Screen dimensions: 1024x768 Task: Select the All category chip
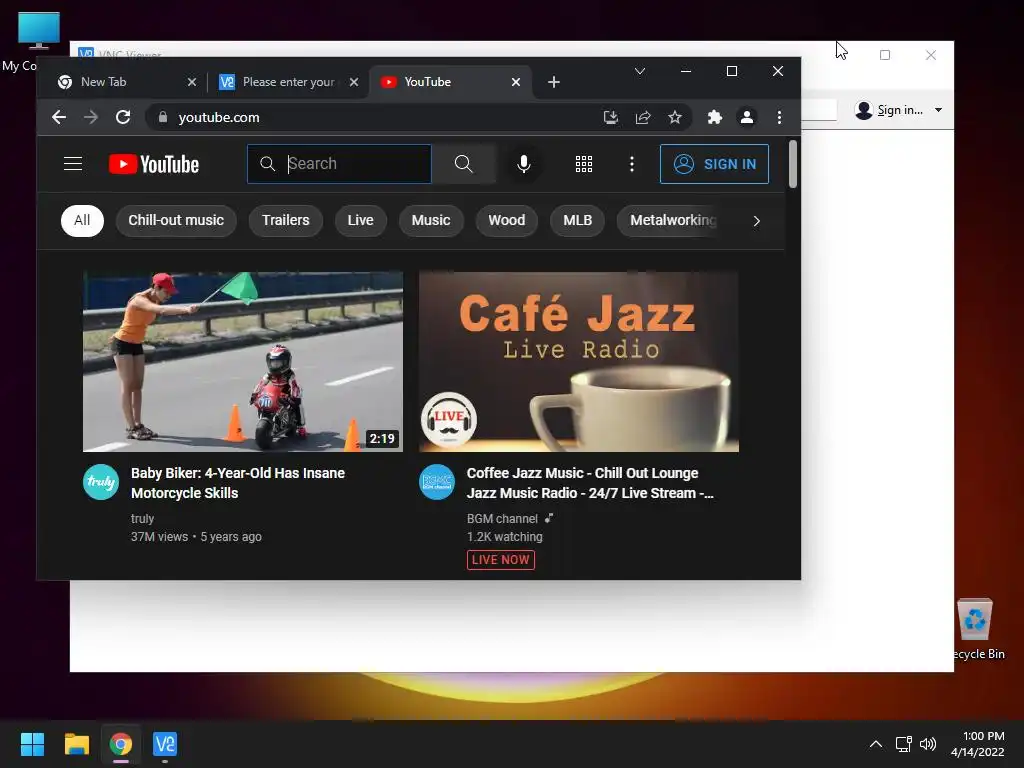coord(82,221)
